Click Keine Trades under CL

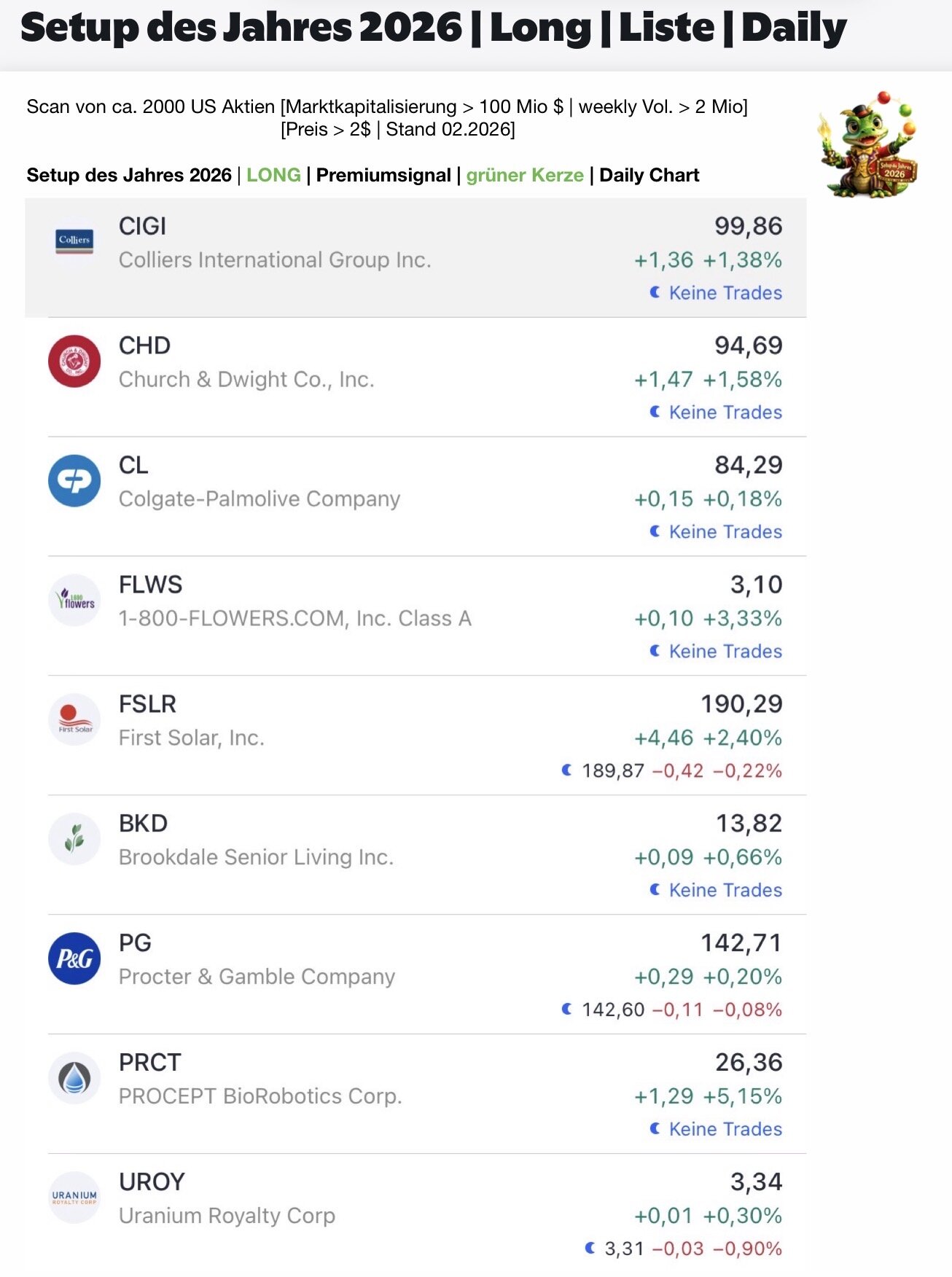[x=725, y=532]
